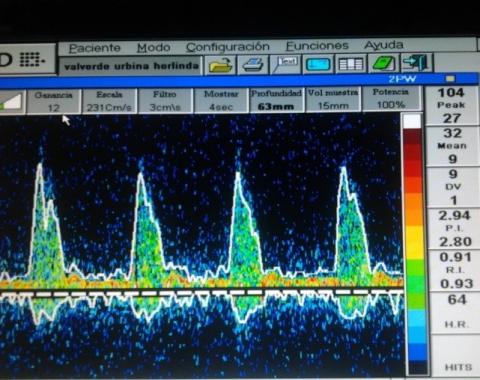Click the Potencia 100% power setting
480x380 pixels.
click(390, 98)
